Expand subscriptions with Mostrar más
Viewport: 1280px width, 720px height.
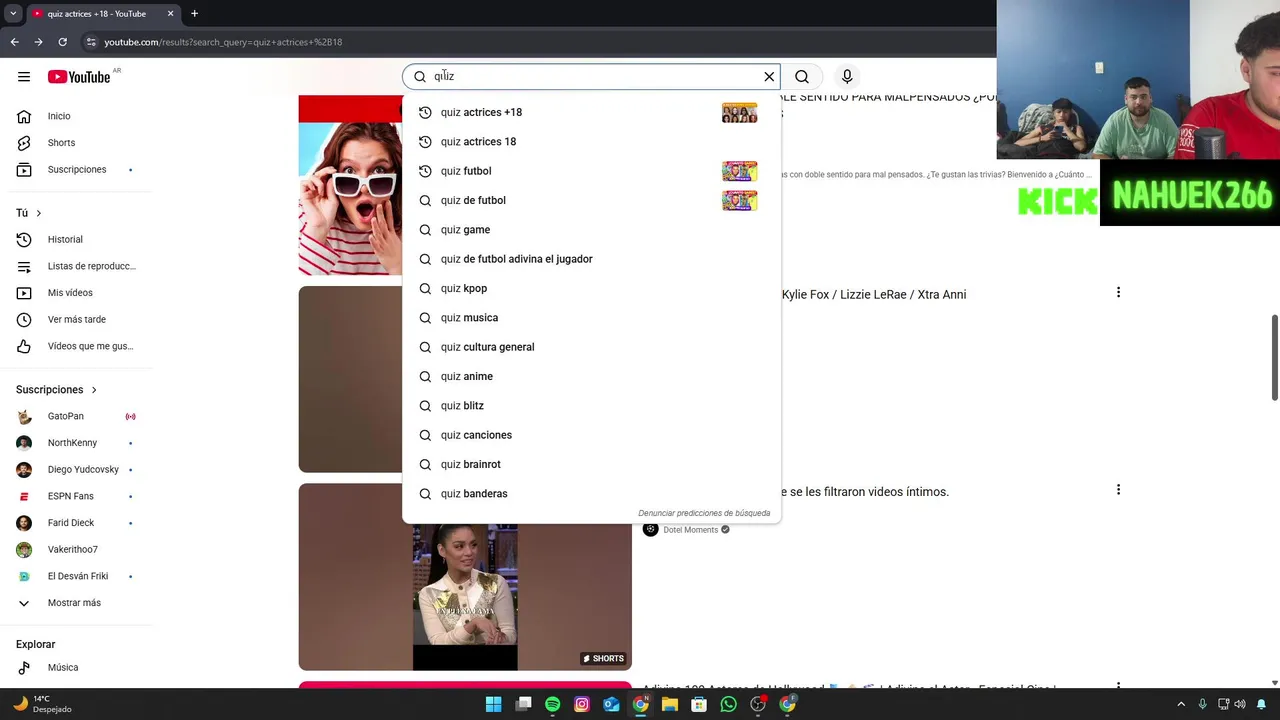tap(76, 603)
